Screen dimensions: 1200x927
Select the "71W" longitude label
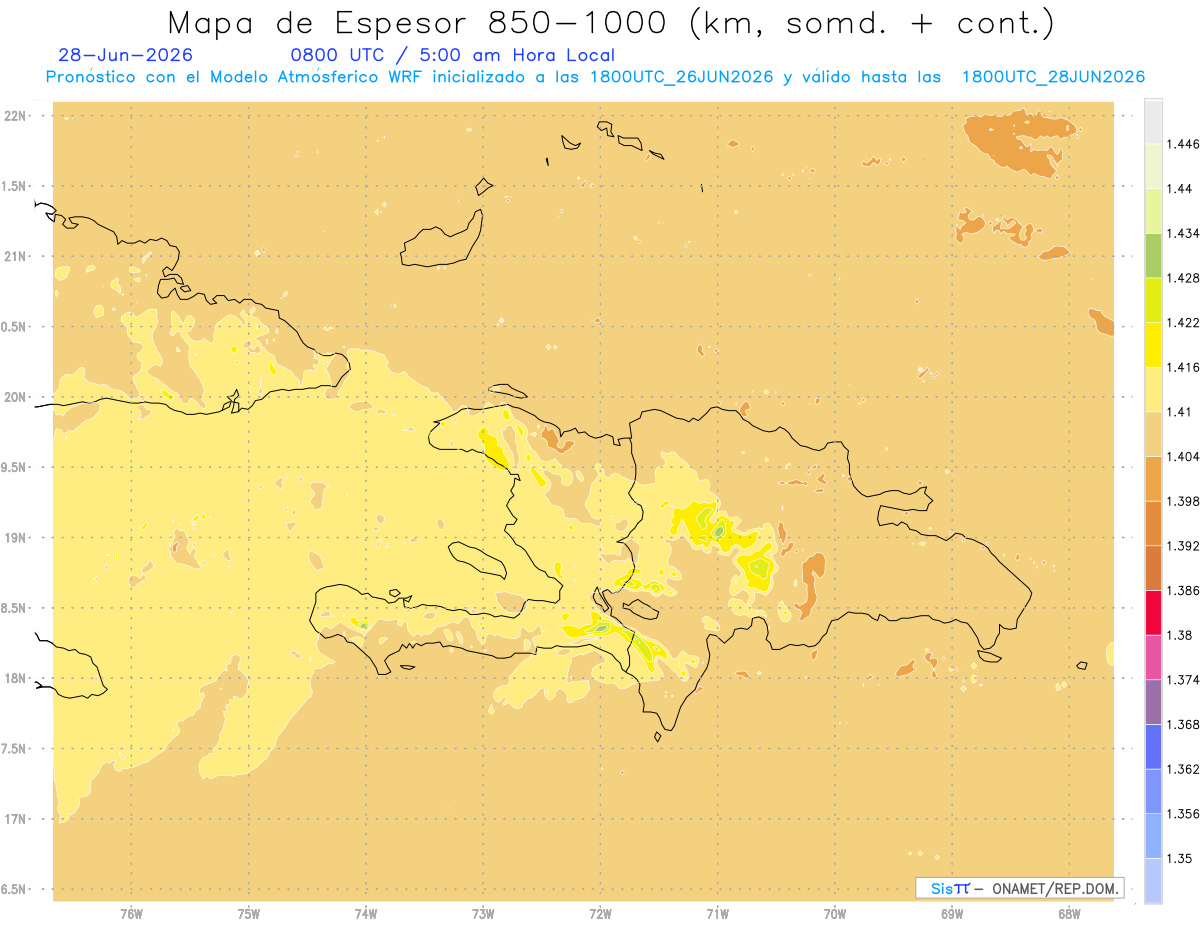click(717, 913)
